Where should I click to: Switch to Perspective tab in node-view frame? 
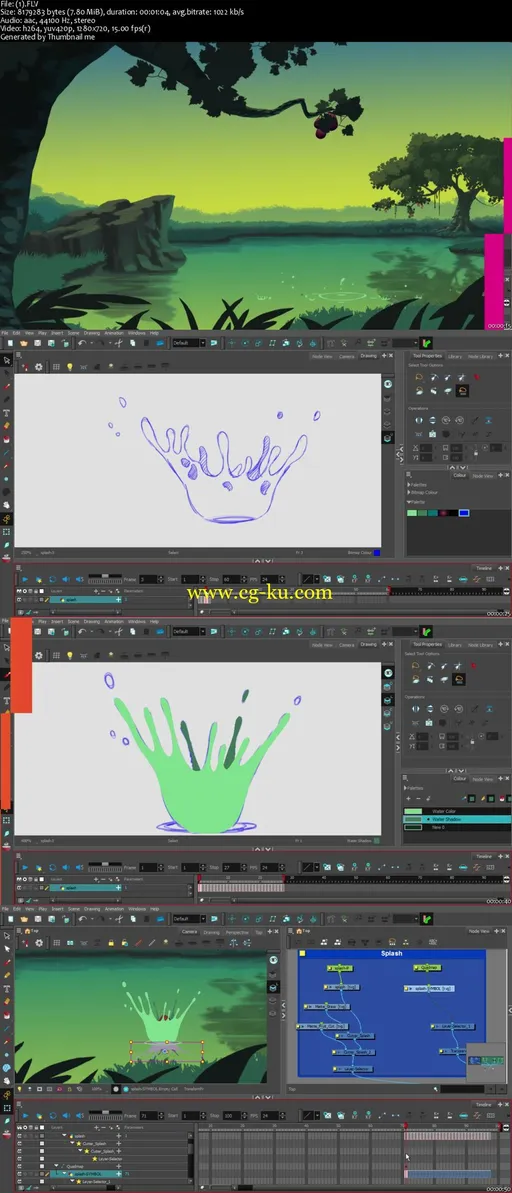[237, 932]
